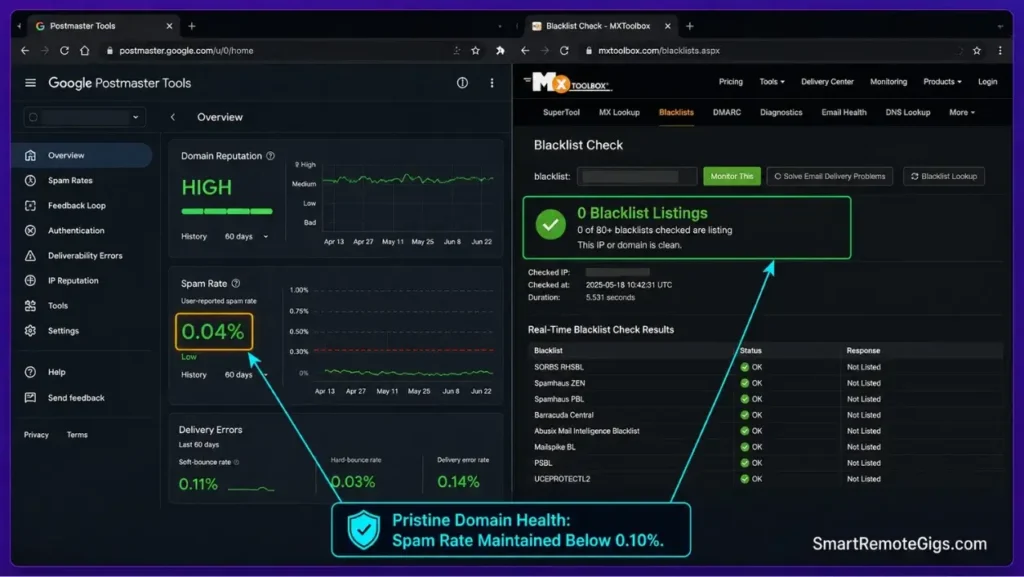The height and width of the screenshot is (577, 1024).
Task: Reload the Postmaster Tools page
Action: tap(64, 50)
